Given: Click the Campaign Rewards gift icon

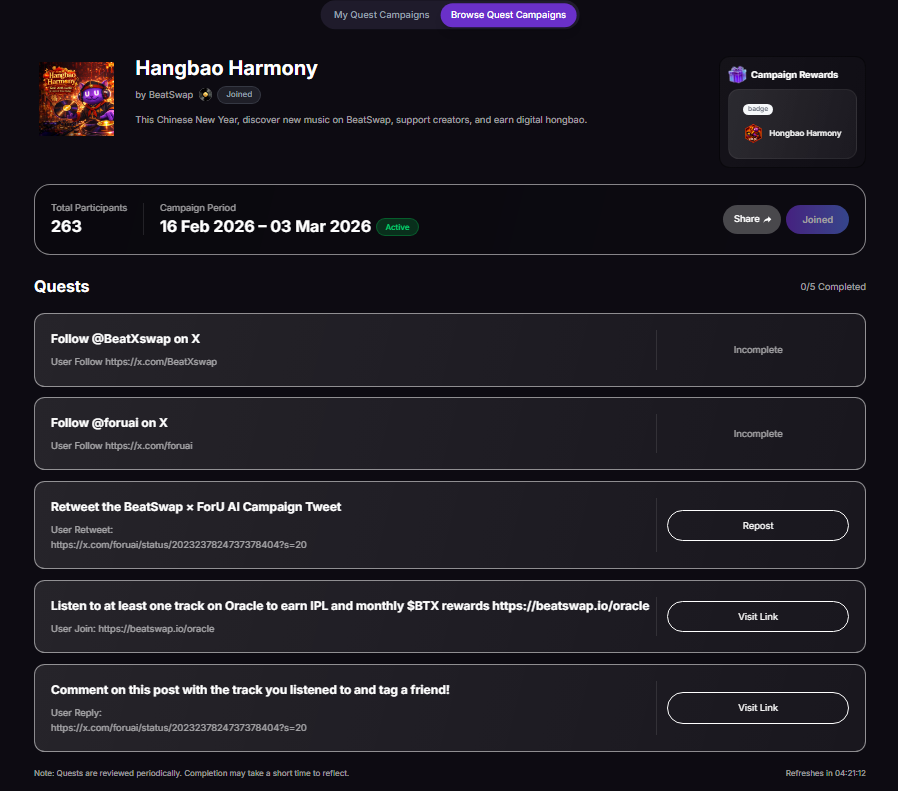Looking at the screenshot, I should coord(737,74).
